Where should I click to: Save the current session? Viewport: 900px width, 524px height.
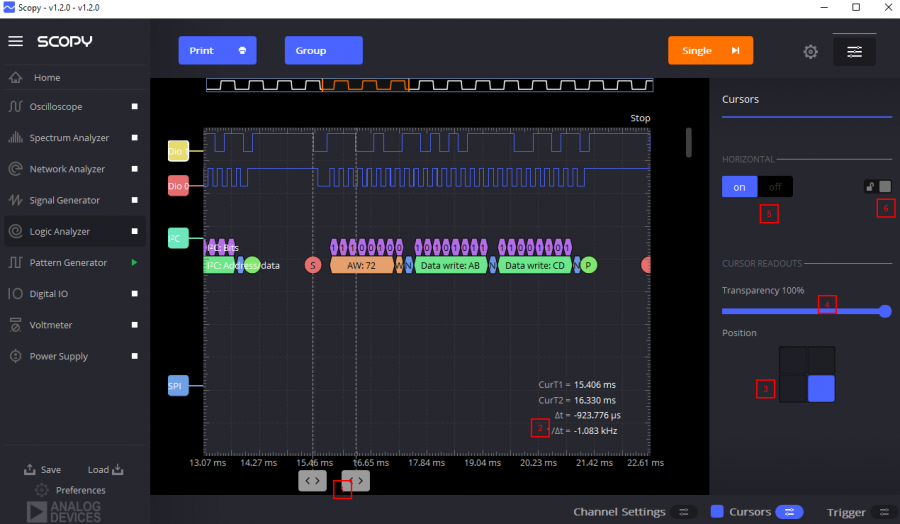(x=42, y=469)
